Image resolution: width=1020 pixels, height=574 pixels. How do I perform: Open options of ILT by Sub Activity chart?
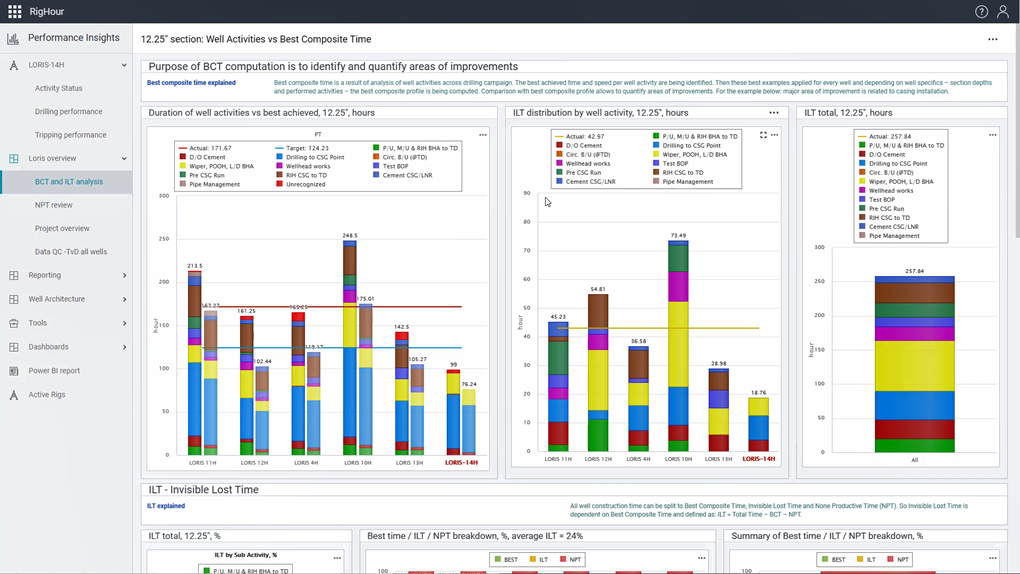[337, 558]
